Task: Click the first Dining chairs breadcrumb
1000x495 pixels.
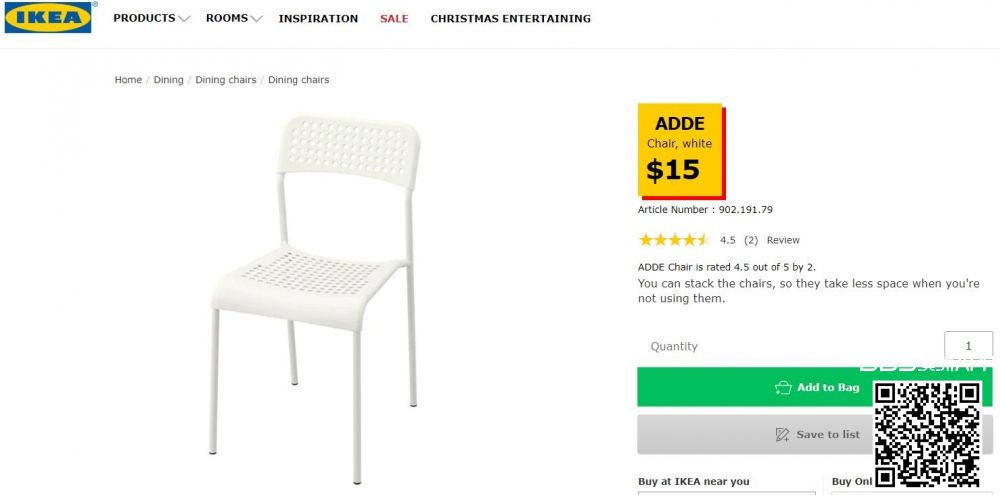Action: pyautogui.click(x=225, y=80)
